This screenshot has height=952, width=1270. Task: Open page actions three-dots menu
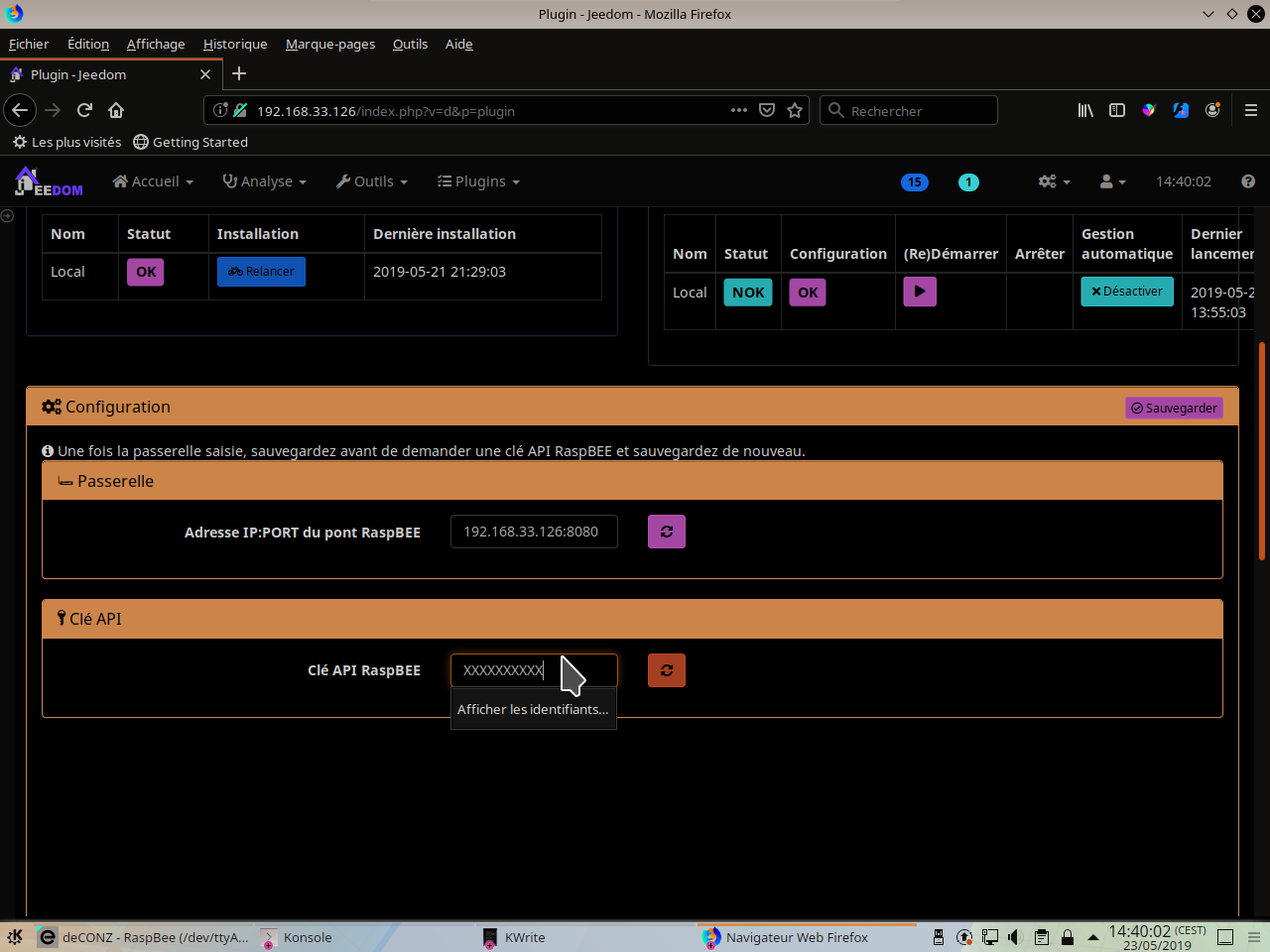739,110
